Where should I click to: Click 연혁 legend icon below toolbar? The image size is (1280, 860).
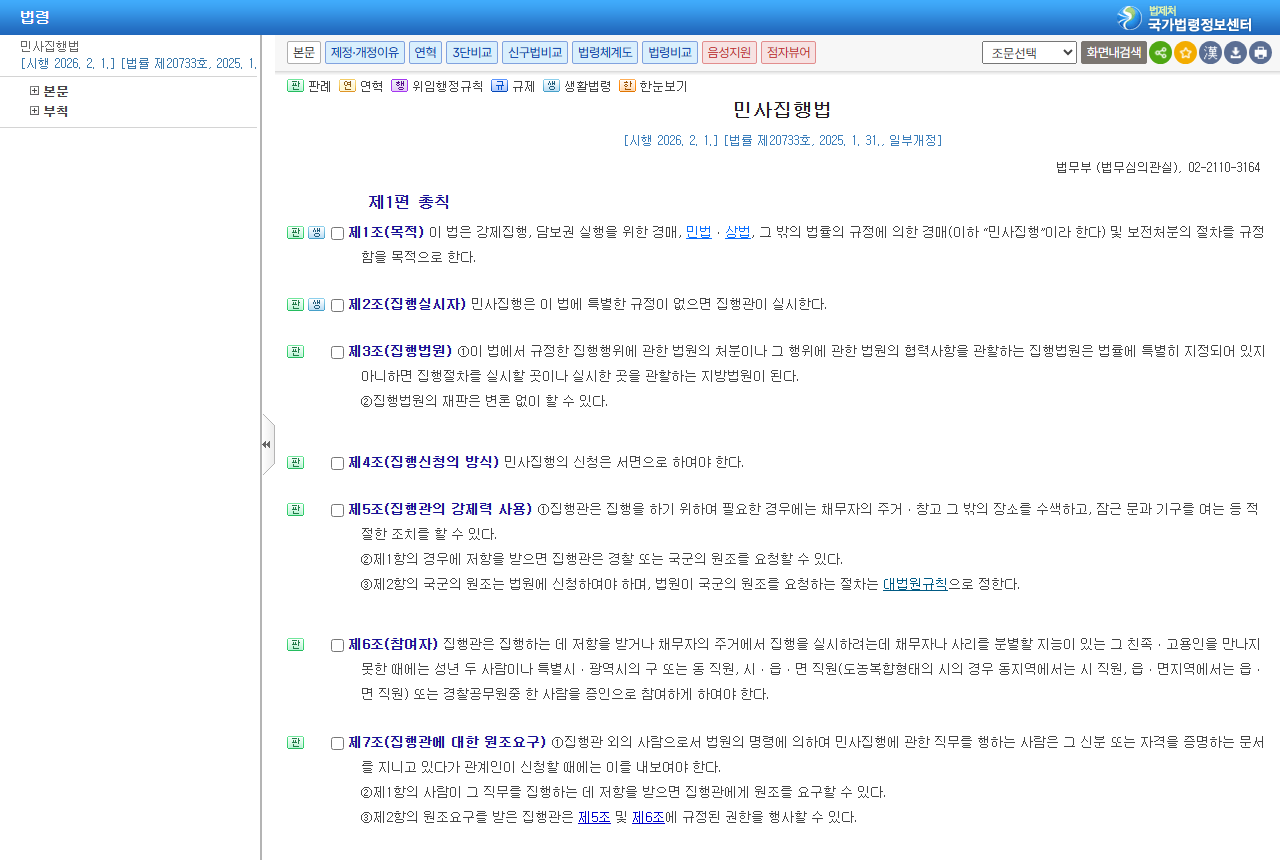[x=347, y=86]
